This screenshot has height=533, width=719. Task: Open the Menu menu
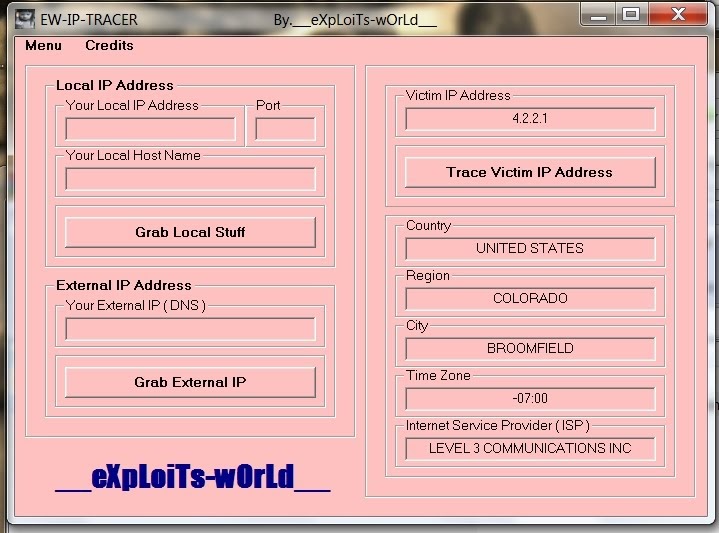pyautogui.click(x=43, y=45)
